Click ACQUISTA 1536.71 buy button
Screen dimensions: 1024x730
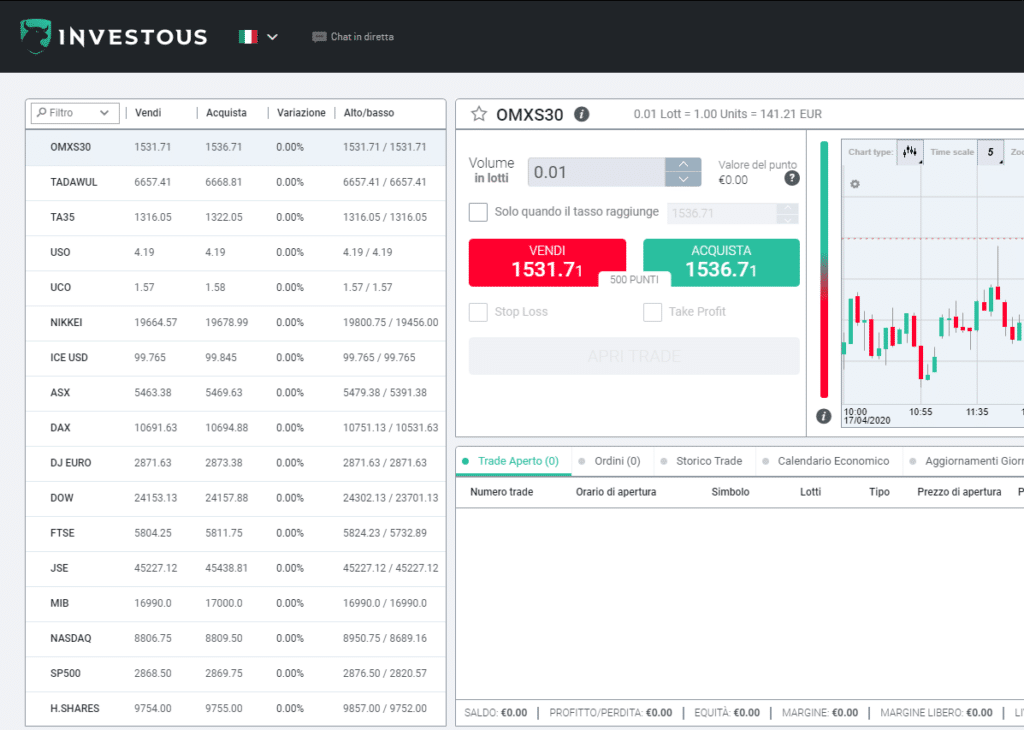click(x=721, y=262)
